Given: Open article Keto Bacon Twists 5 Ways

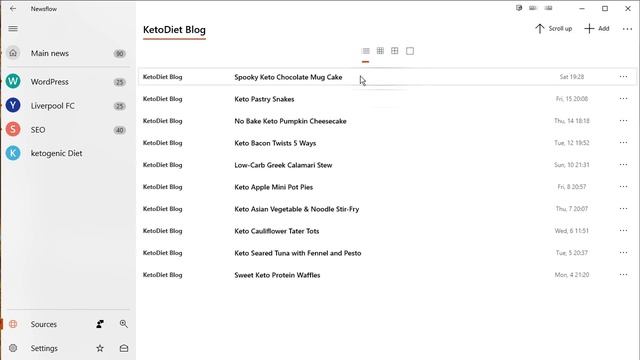Looking at the screenshot, I should tap(275, 143).
